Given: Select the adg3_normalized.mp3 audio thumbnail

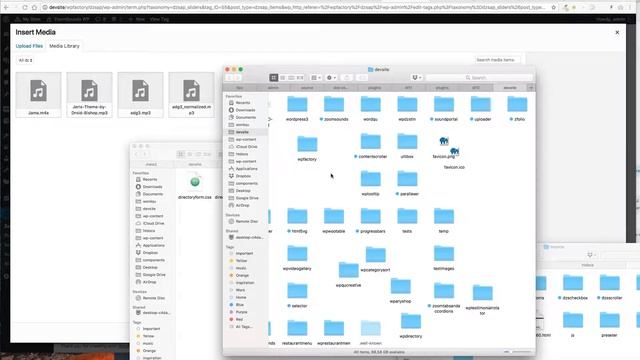Looking at the screenshot, I should coord(191,95).
